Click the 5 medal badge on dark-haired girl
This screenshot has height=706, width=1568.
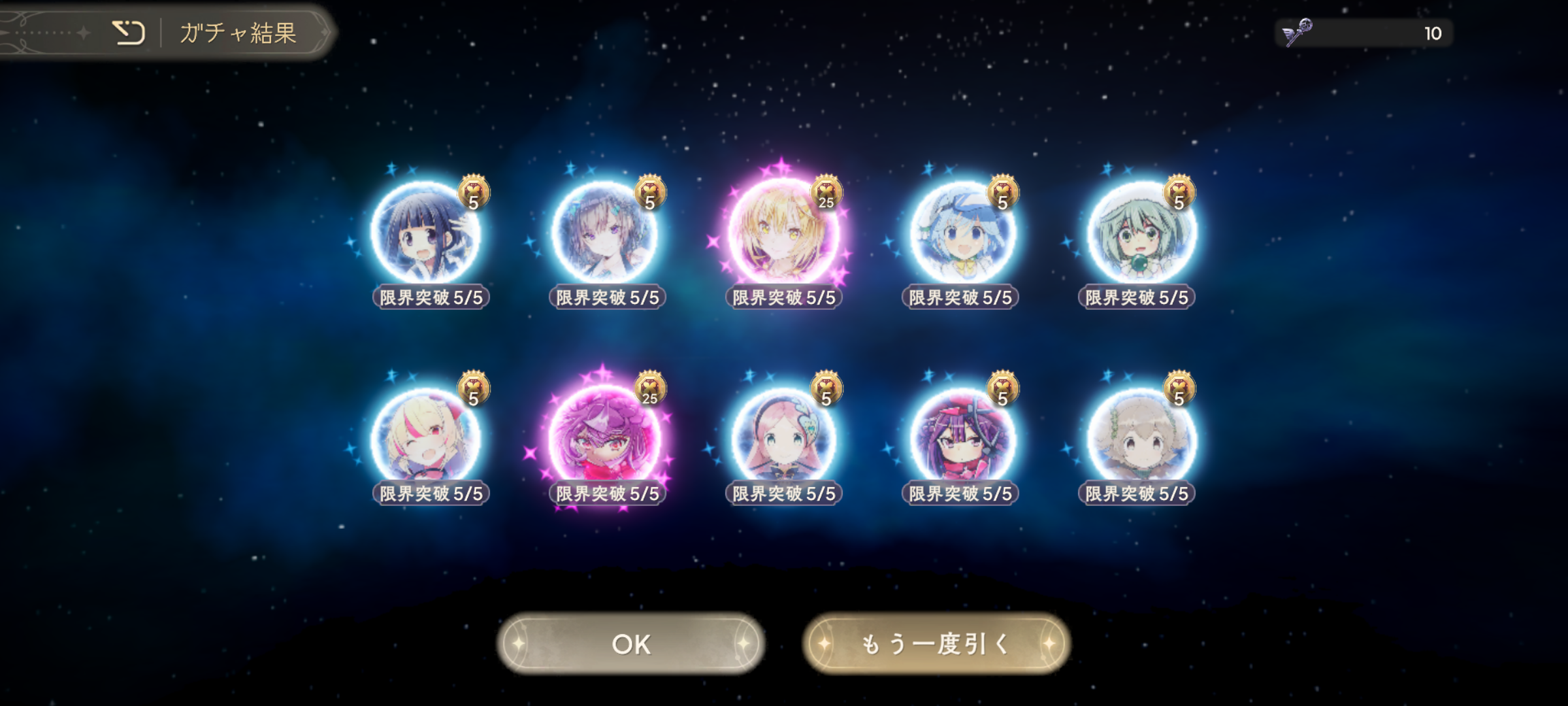(x=474, y=193)
